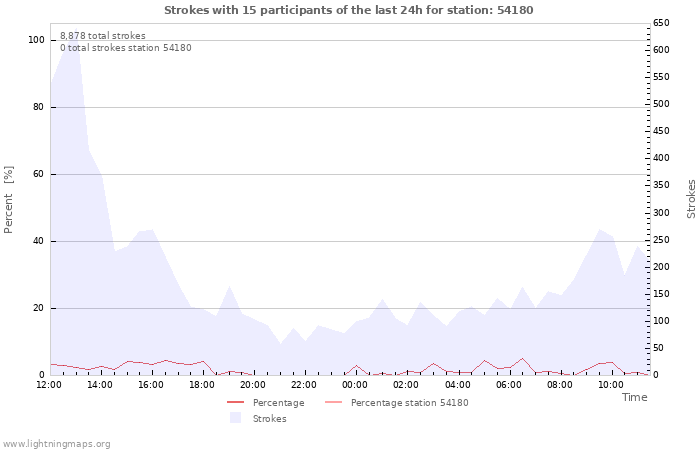This screenshot has height=450, width=700.
Task: Select the 18:00 time axis tick
Action: 202,385
